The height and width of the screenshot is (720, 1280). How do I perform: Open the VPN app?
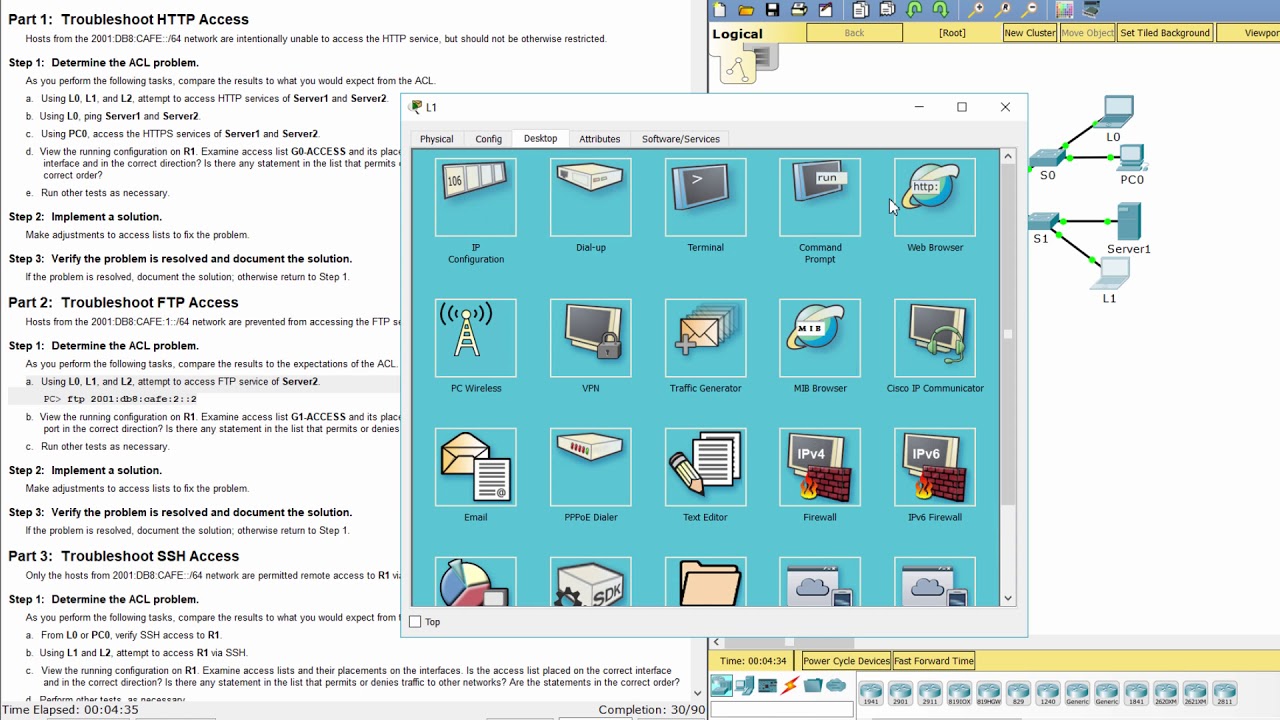pyautogui.click(x=591, y=338)
